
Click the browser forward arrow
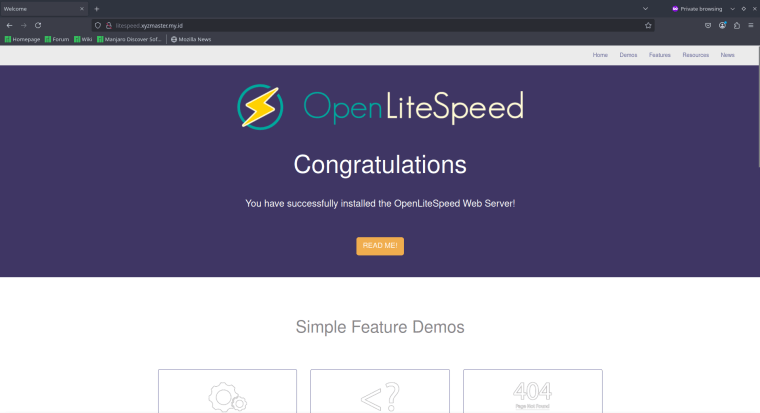point(23,26)
